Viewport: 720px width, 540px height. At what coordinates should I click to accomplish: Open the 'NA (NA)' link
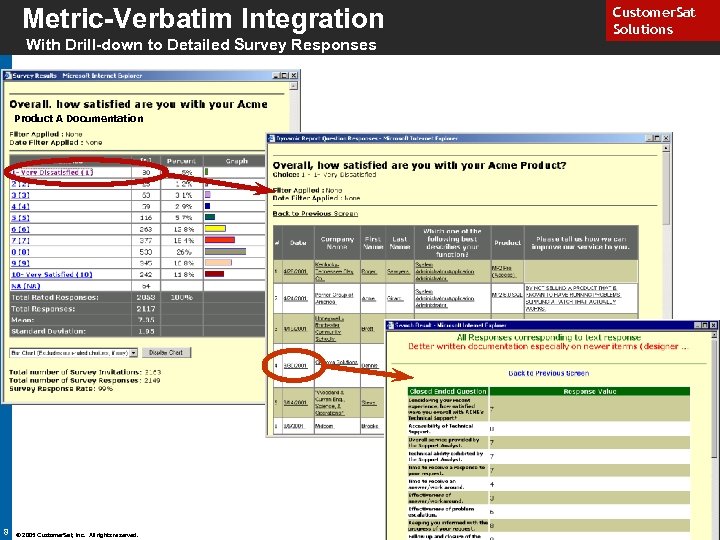26,286
